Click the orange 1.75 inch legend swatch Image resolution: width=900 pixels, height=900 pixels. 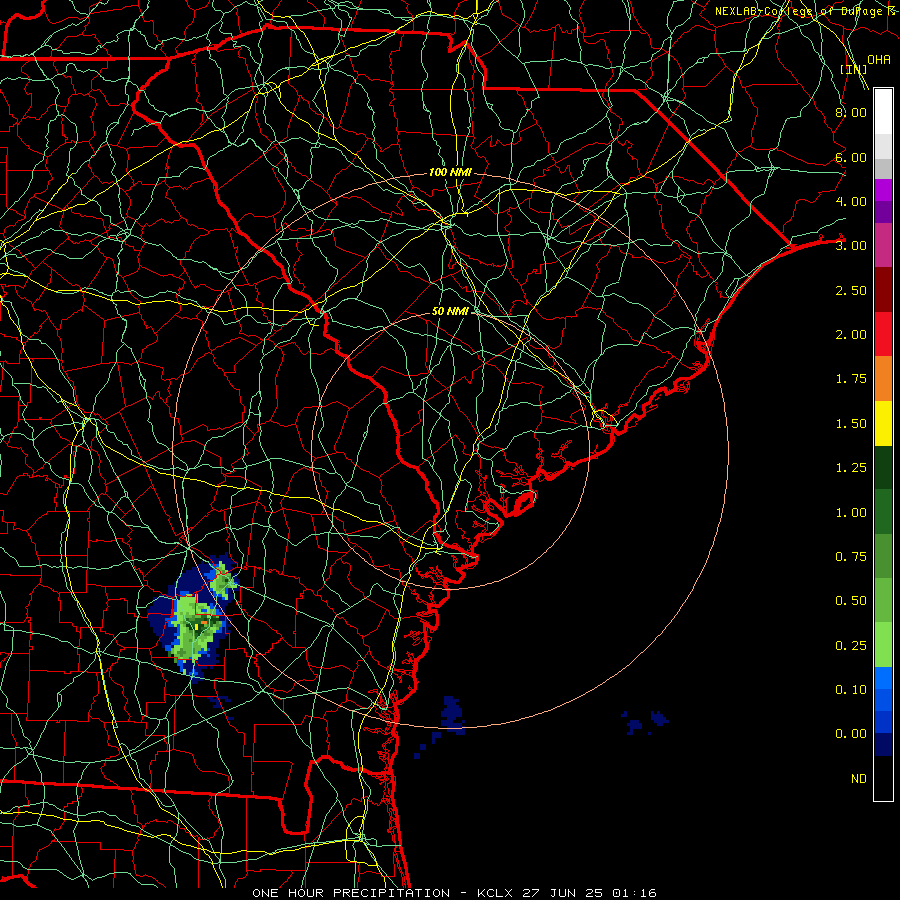(x=883, y=379)
